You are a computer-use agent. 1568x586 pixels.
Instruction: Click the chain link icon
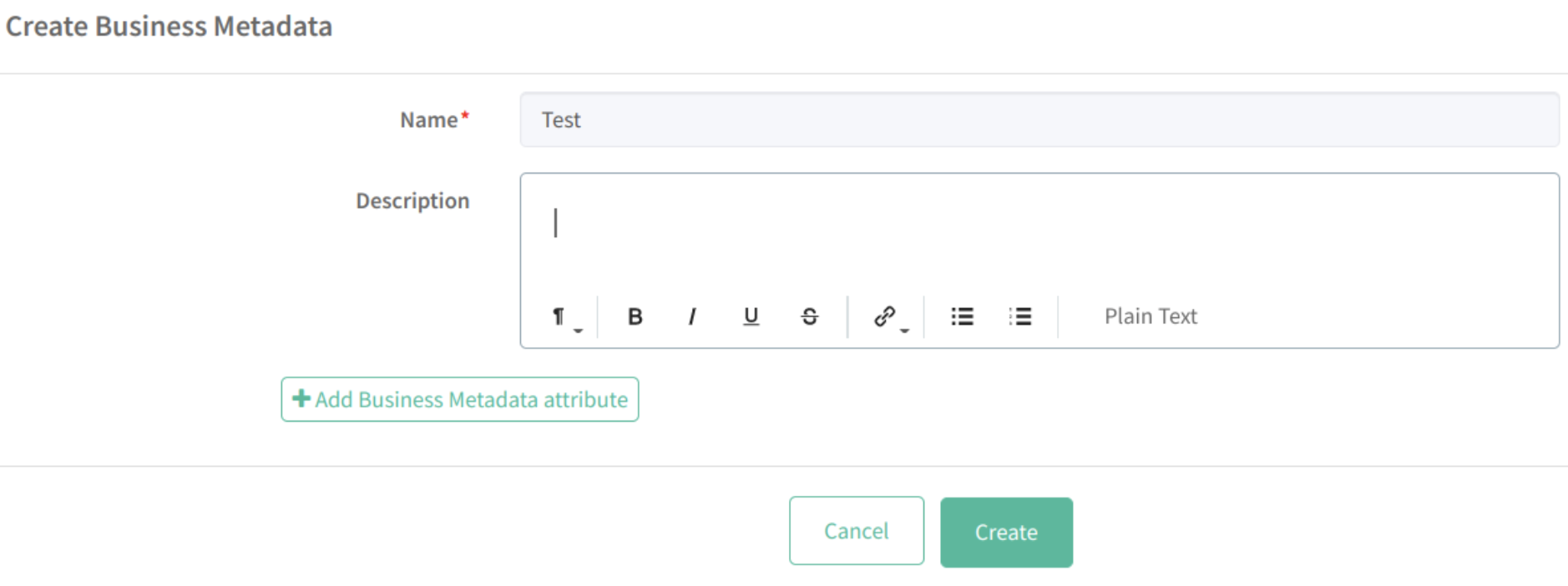click(884, 316)
